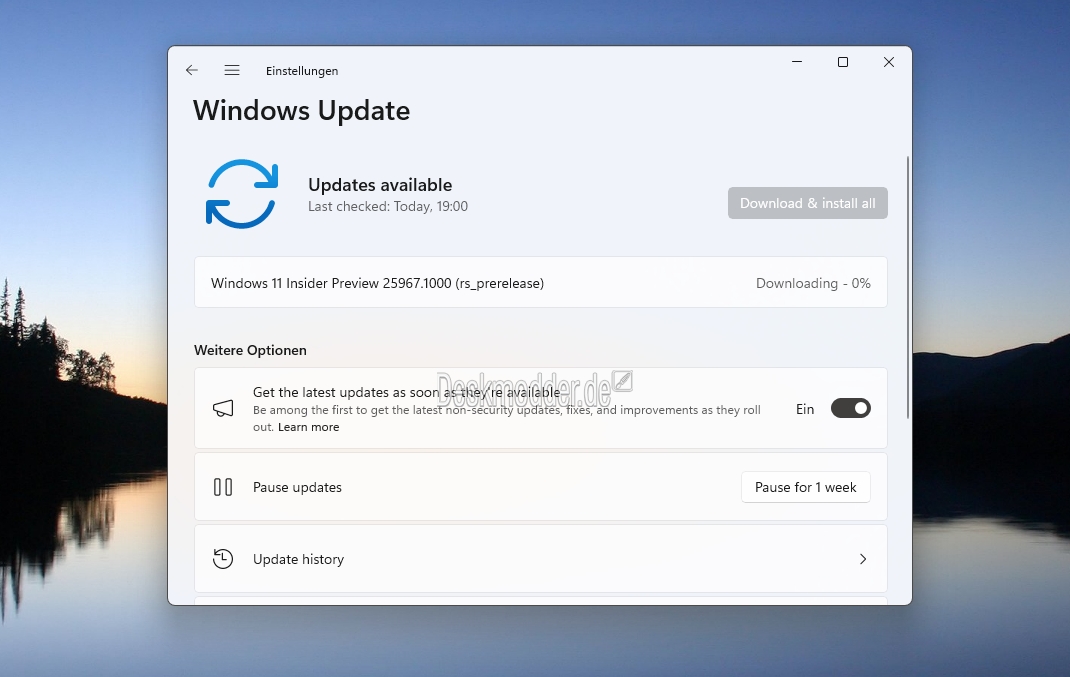This screenshot has height=677, width=1070.
Task: Go back with the arrow icon
Action: [x=192, y=70]
